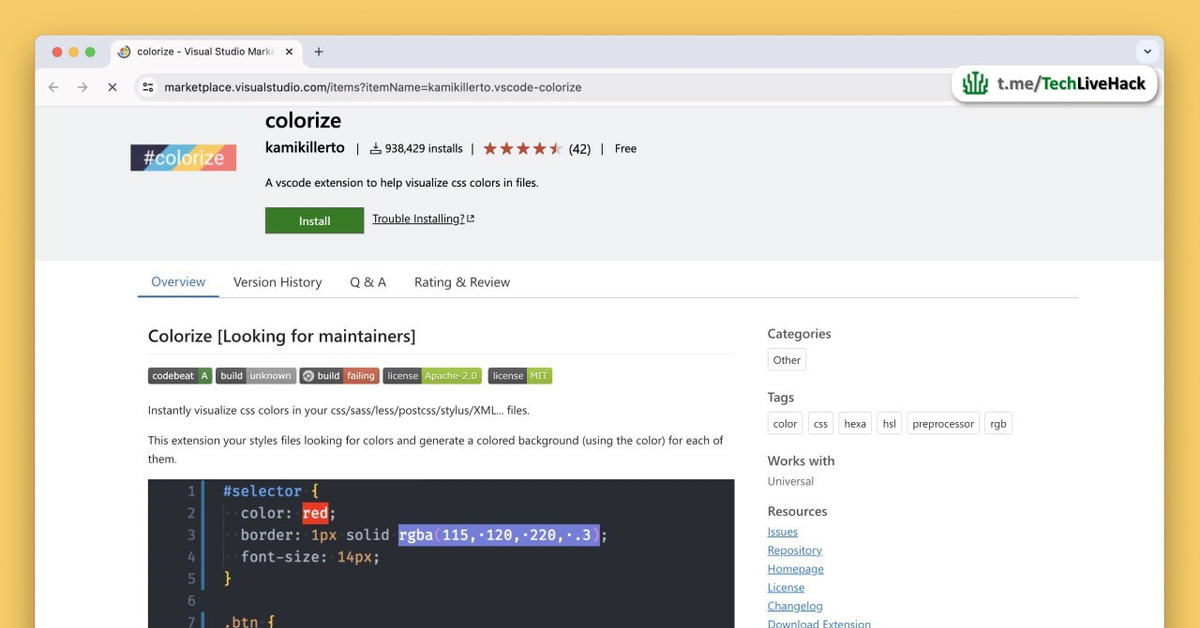1200x628 pixels.
Task: Open the Q & A tab
Action: click(367, 282)
